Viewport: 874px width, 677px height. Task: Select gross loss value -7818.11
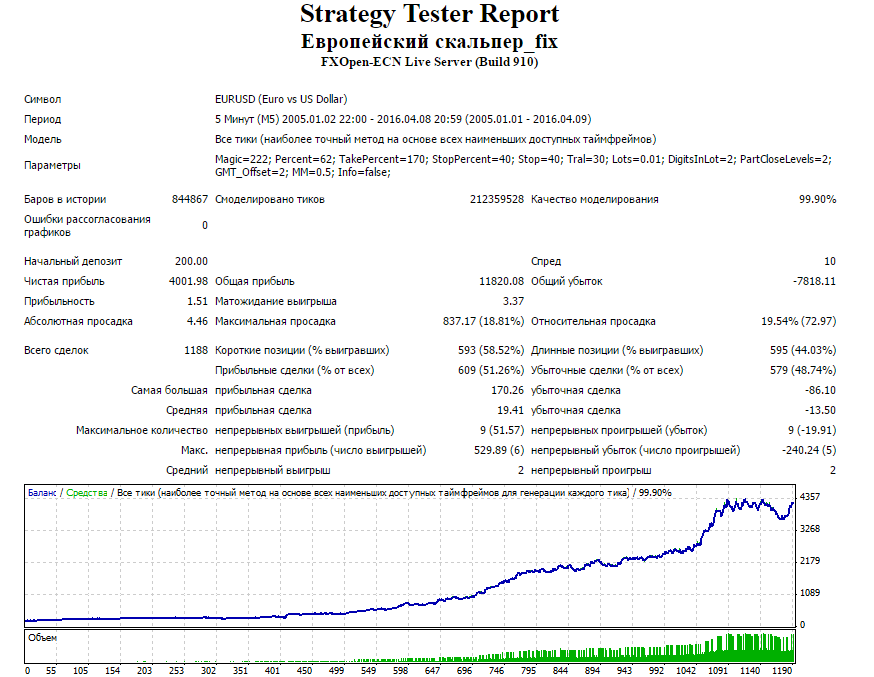814,281
